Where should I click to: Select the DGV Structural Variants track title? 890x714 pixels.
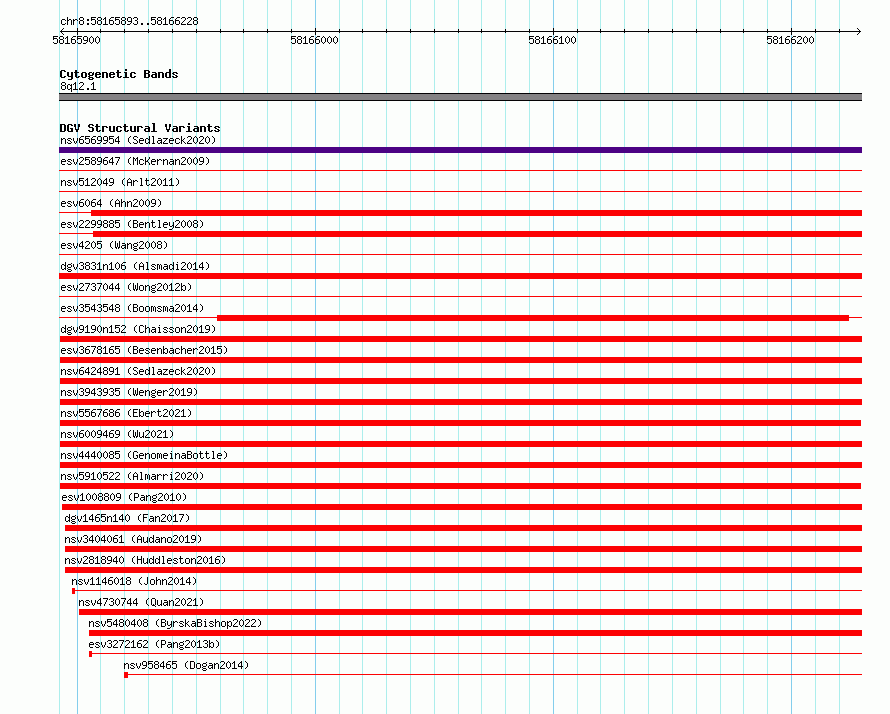140,128
